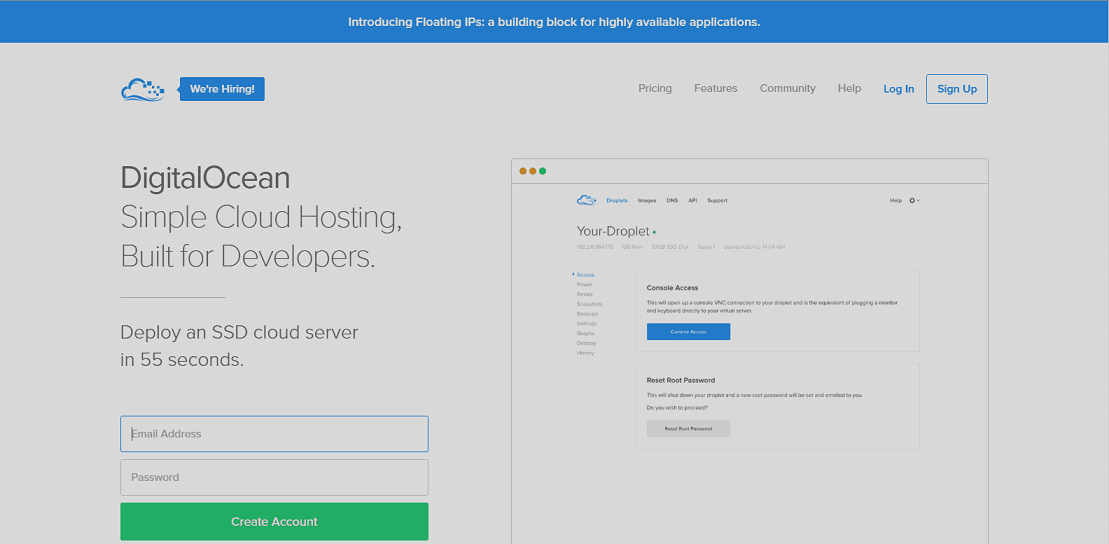Click the Log In link
This screenshot has width=1109, height=544.
(899, 89)
